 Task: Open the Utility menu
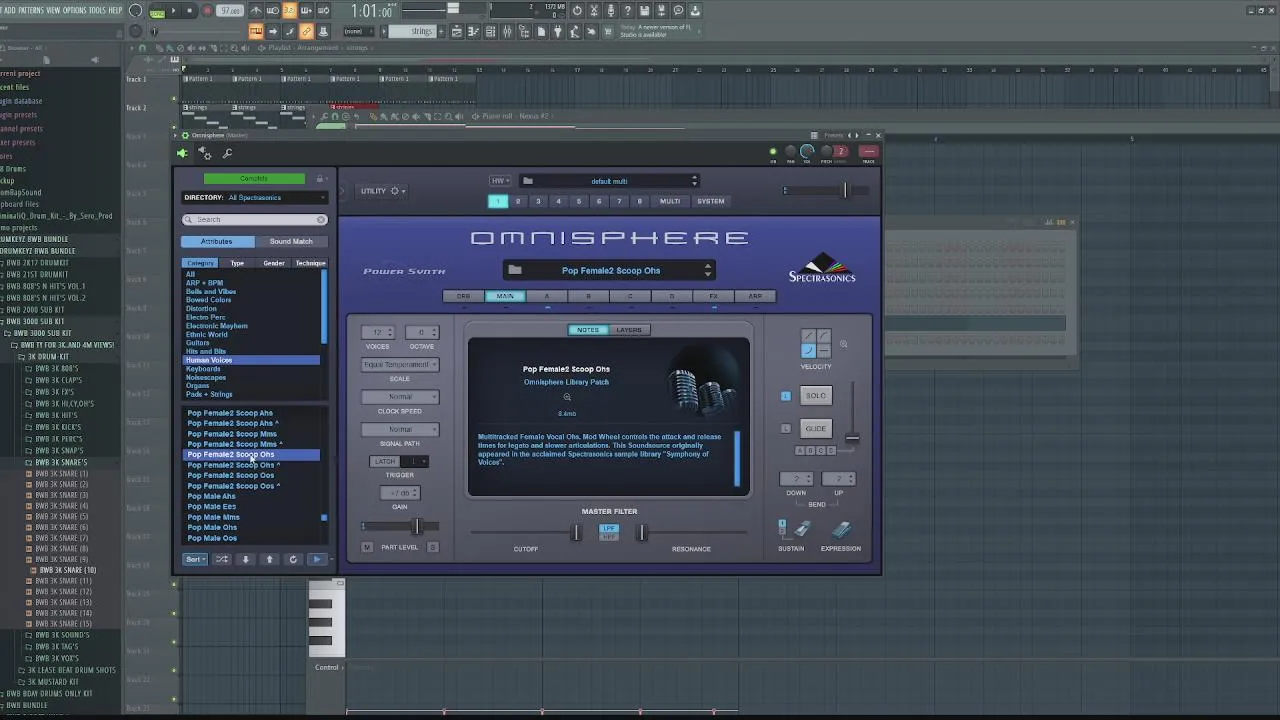[x=382, y=191]
